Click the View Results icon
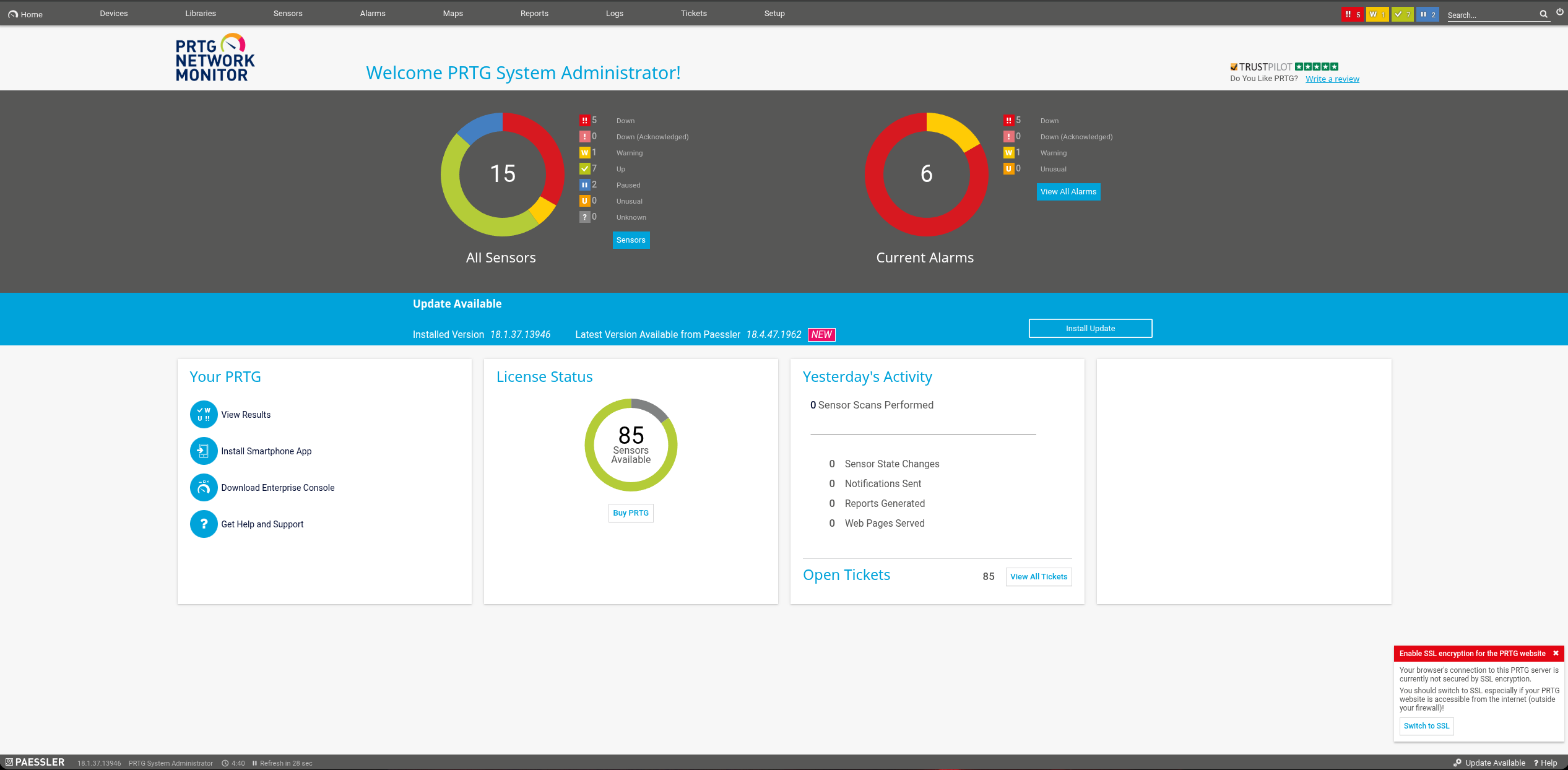 204,415
